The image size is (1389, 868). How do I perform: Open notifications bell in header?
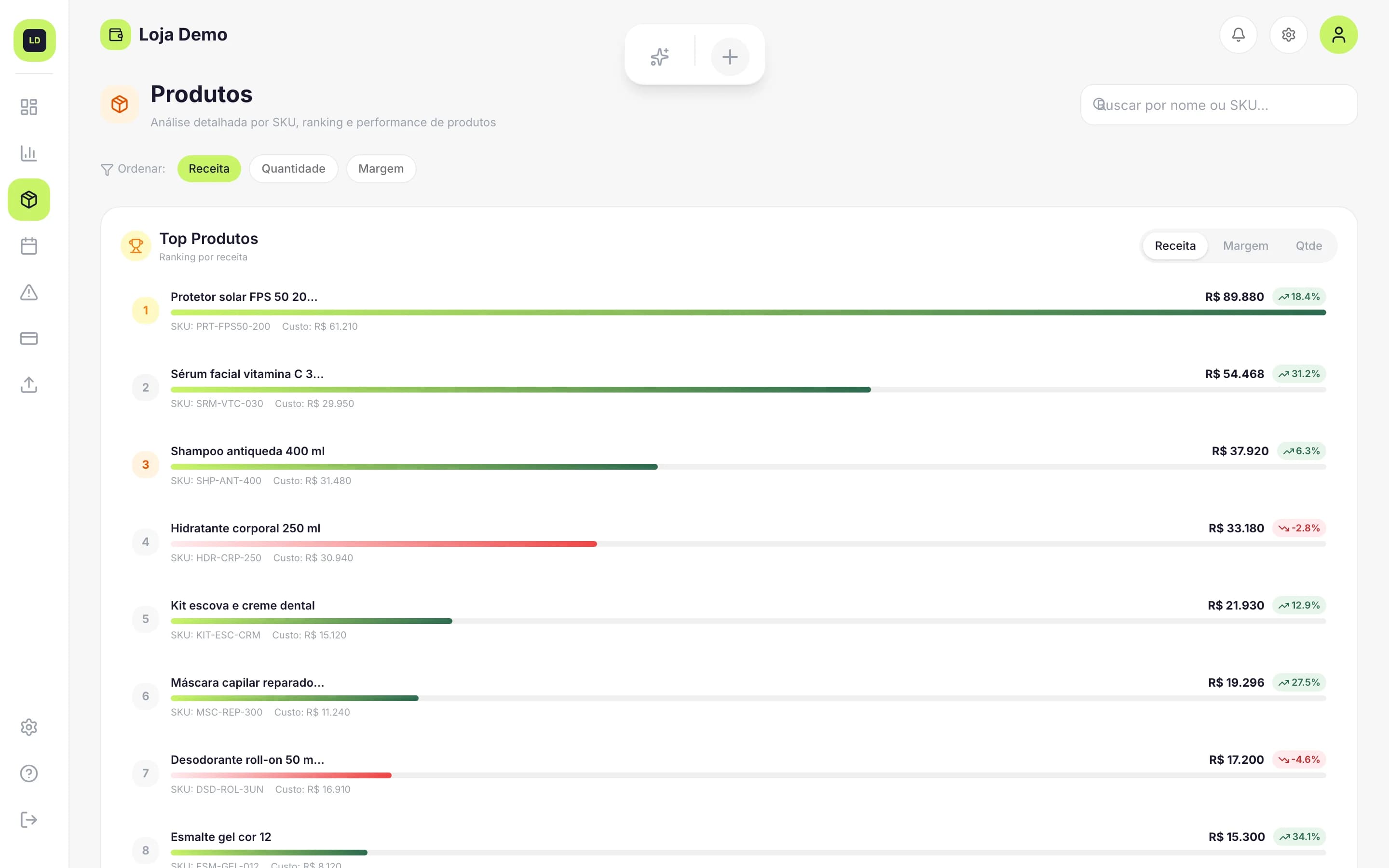click(1238, 35)
